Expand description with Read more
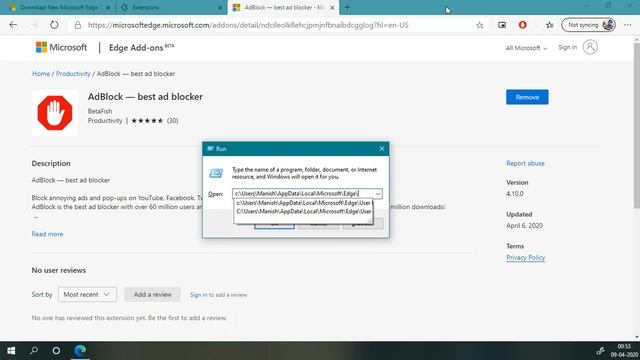640x360 pixels. (47, 234)
